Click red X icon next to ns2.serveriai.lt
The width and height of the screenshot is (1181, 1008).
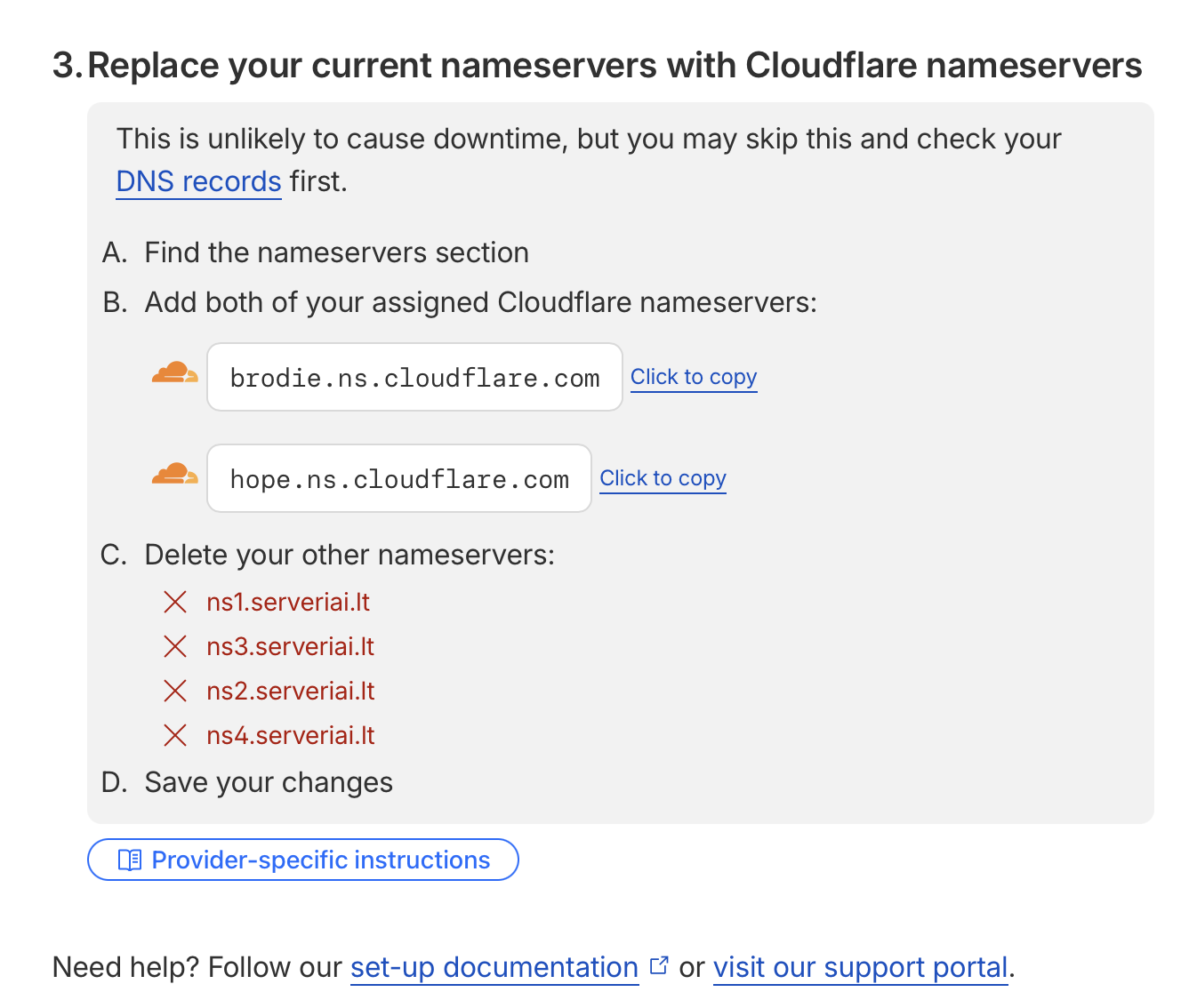coord(175,692)
